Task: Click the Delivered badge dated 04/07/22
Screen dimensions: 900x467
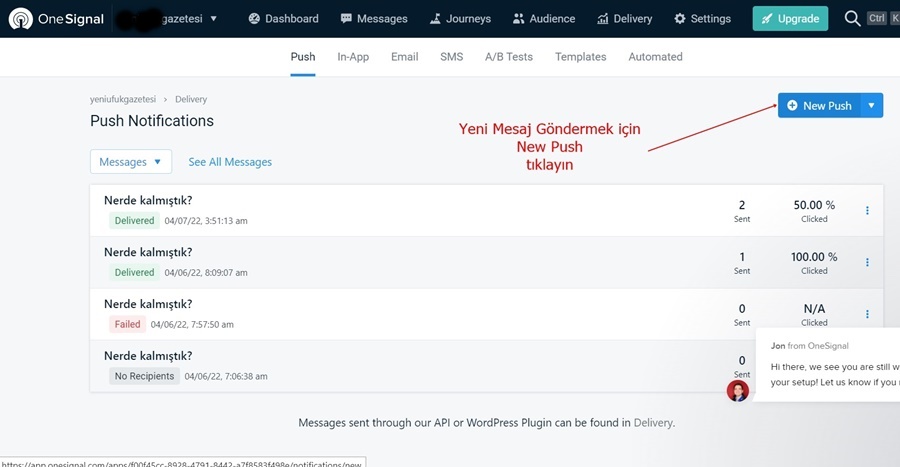Action: click(x=134, y=220)
